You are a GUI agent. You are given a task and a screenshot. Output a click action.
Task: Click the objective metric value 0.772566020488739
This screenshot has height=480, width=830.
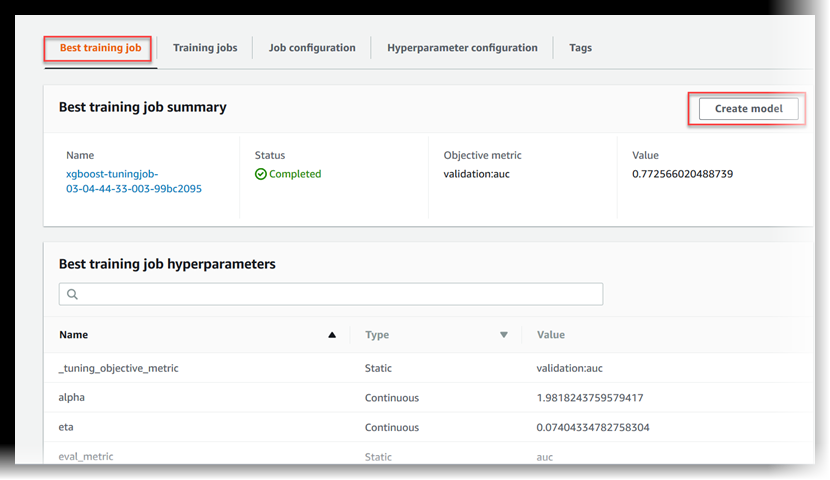tap(682, 174)
